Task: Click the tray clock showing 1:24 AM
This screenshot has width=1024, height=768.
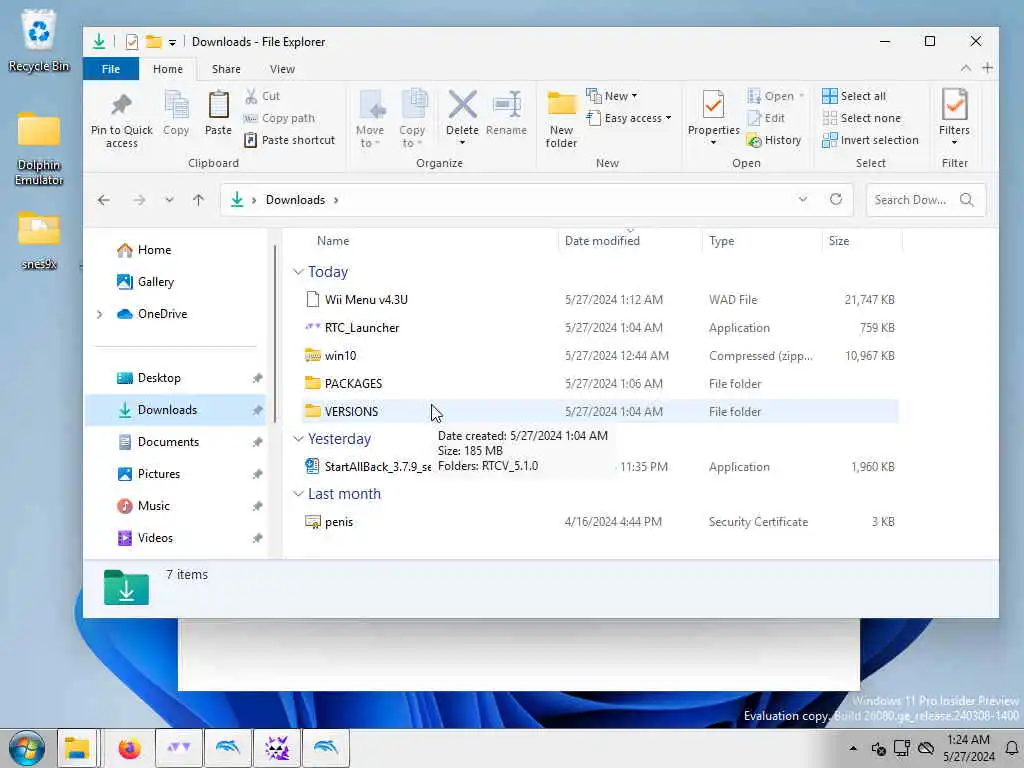Action: click(968, 740)
